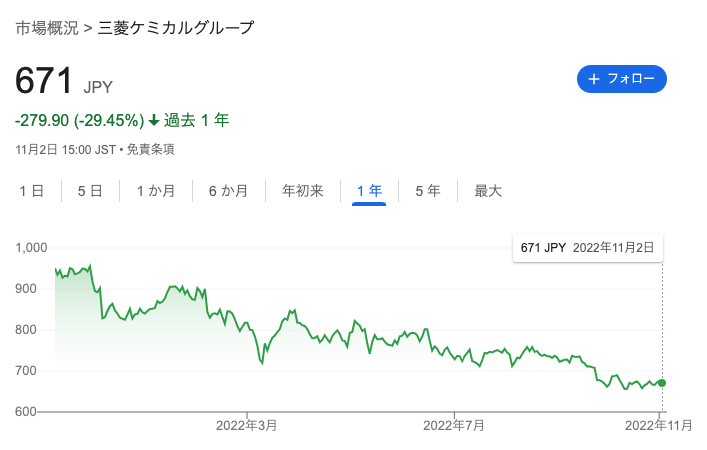Screen dimensions: 707x450
Task: Click the green endpoint dot on chart
Action: coord(661,383)
